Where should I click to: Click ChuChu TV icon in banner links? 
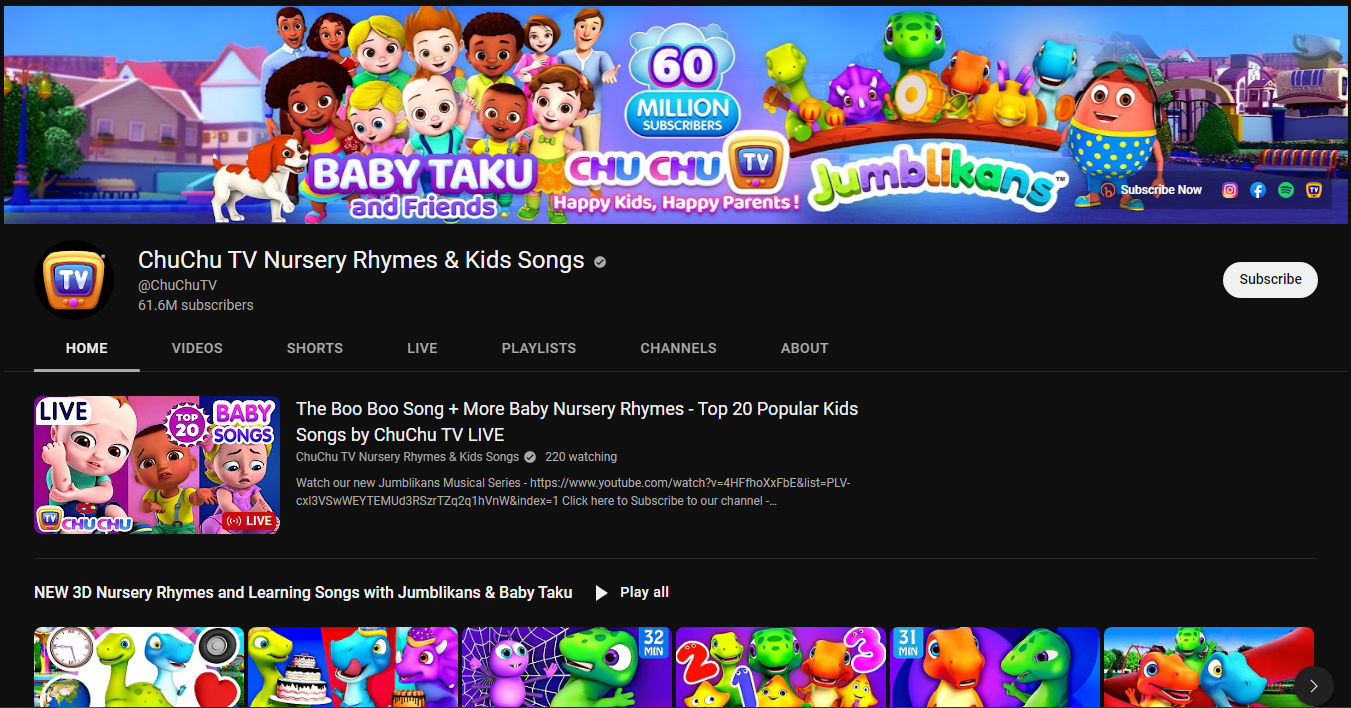pos(1314,190)
